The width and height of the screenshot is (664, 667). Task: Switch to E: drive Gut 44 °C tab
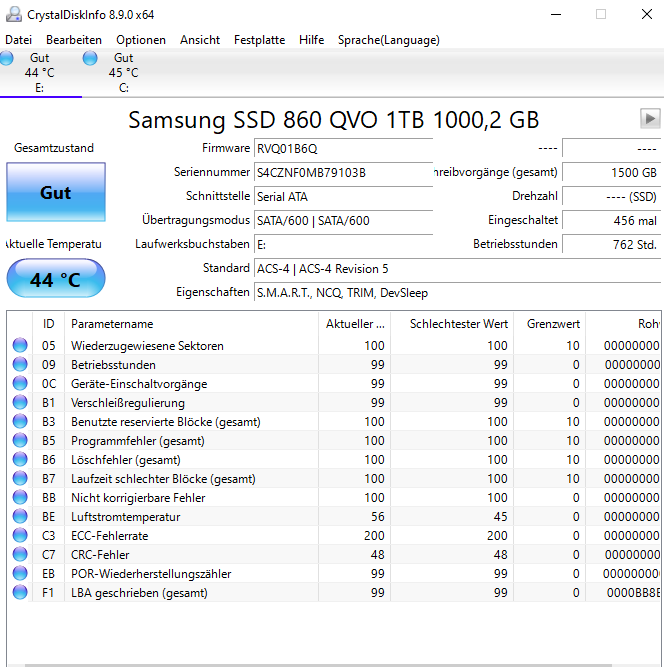(x=41, y=73)
